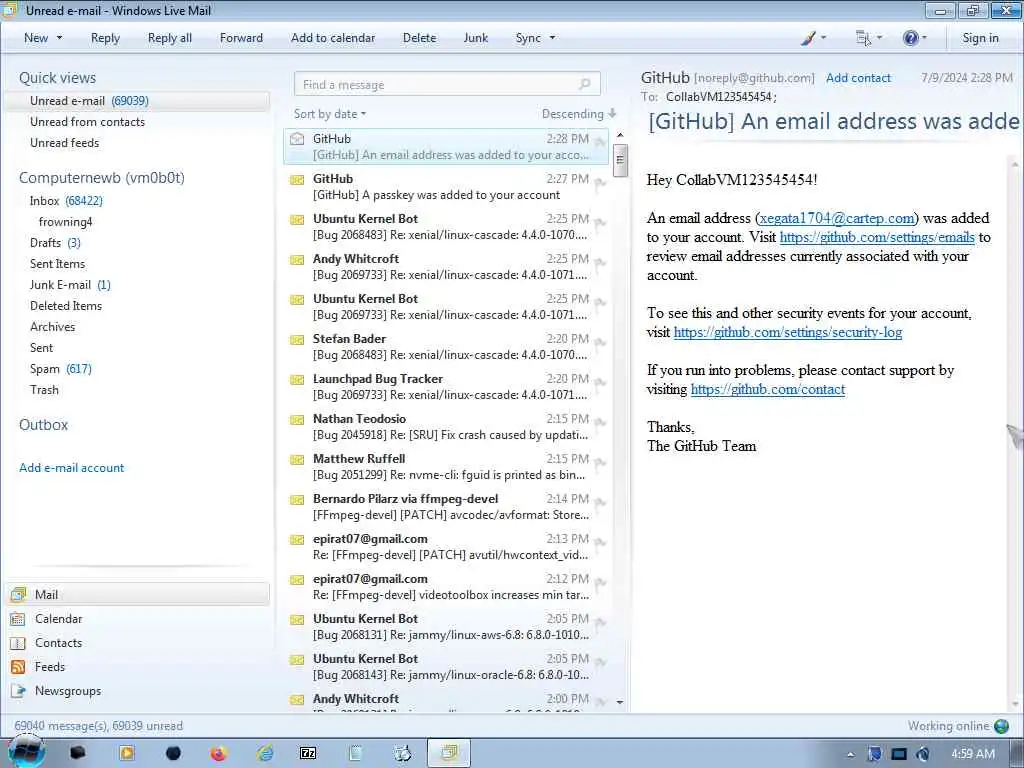Flag the Matthew Ruffell message
The width and height of the screenshot is (1024, 768).
[x=600, y=465]
